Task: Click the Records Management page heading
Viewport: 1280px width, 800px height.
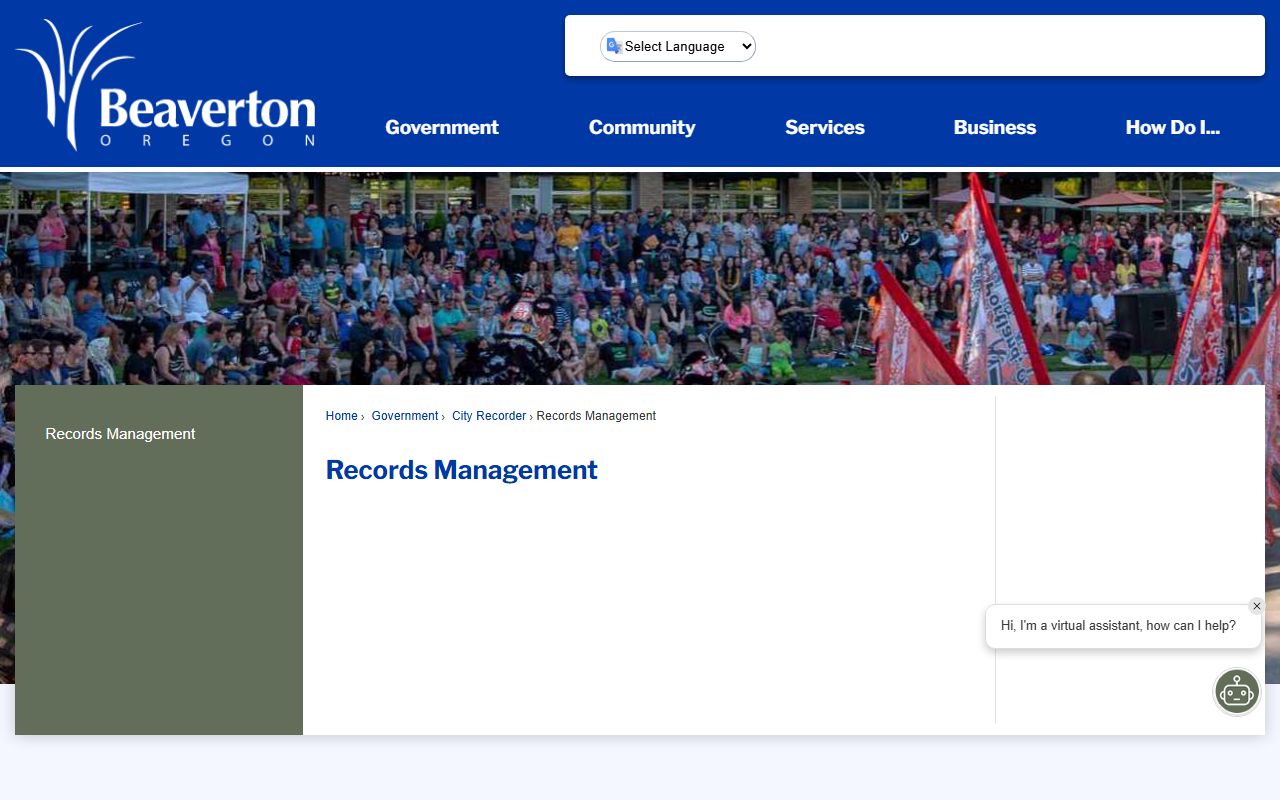Action: (x=462, y=470)
